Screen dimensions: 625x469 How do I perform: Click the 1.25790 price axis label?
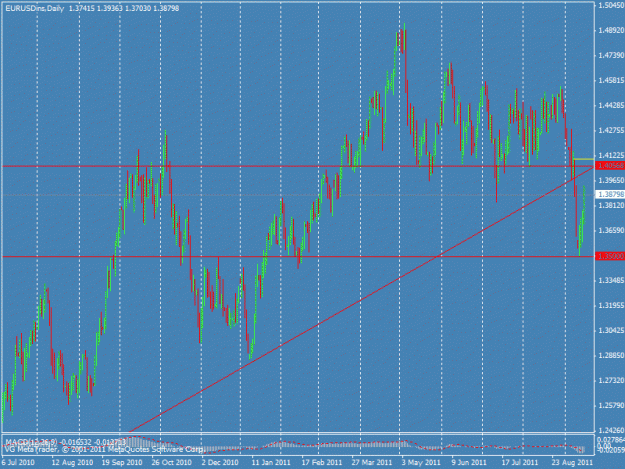611,406
